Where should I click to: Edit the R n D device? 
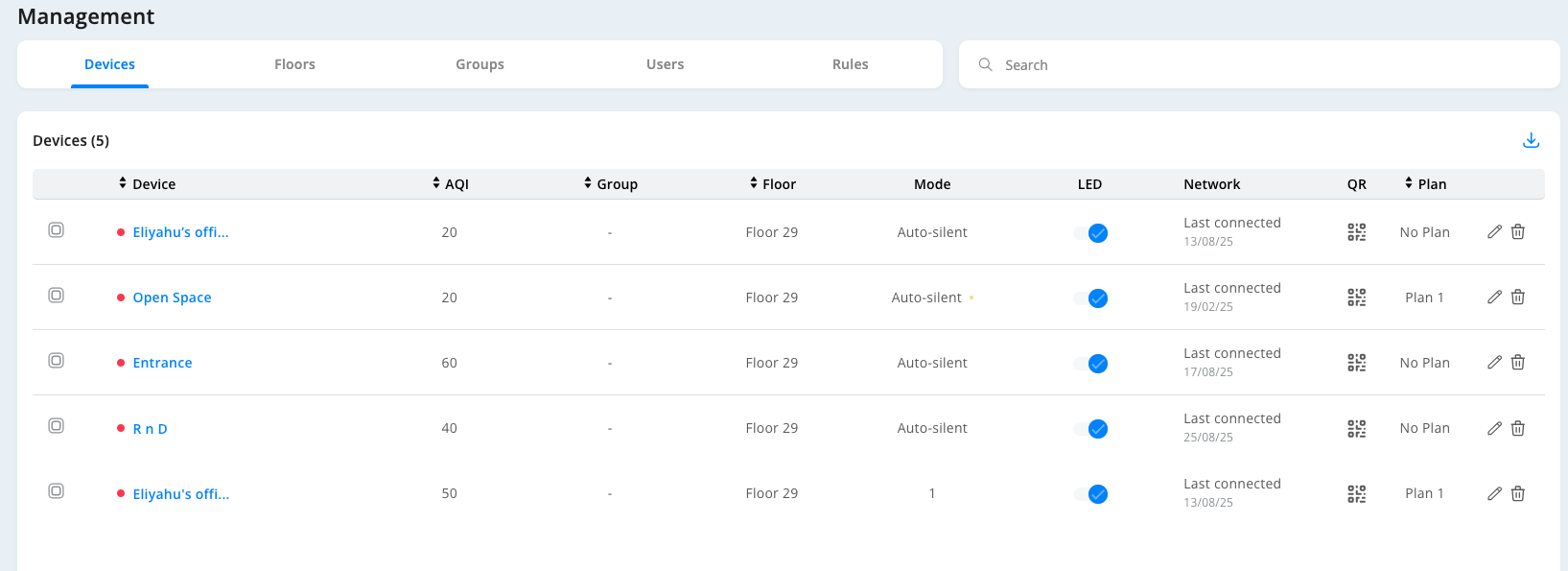tap(1494, 428)
